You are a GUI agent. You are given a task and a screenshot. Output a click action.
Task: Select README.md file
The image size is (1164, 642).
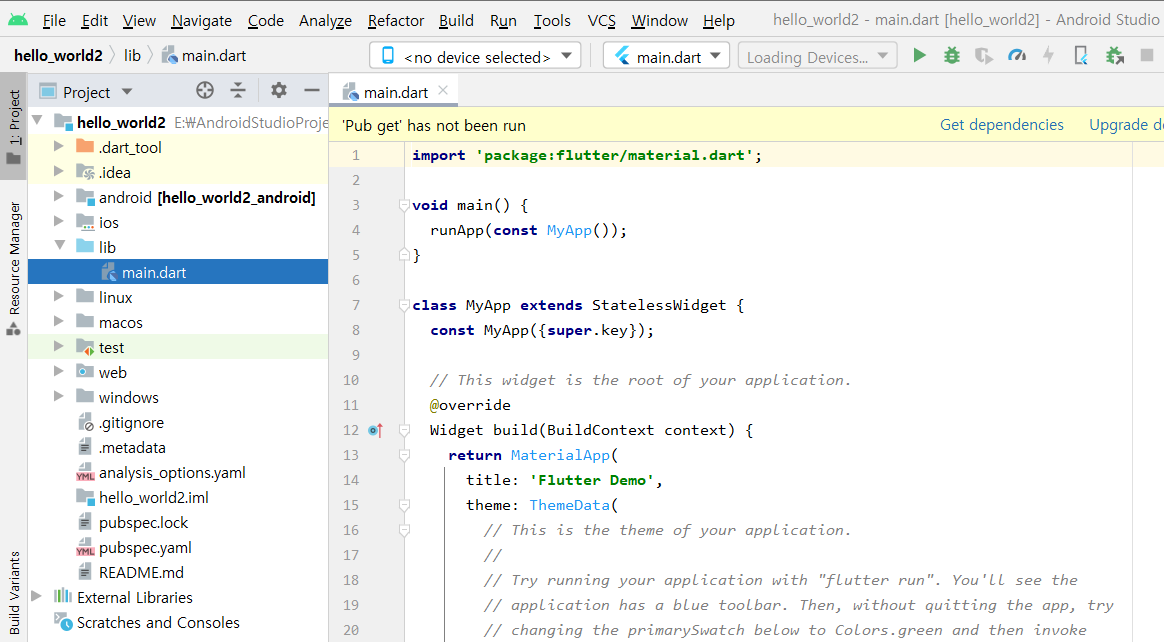click(141, 573)
